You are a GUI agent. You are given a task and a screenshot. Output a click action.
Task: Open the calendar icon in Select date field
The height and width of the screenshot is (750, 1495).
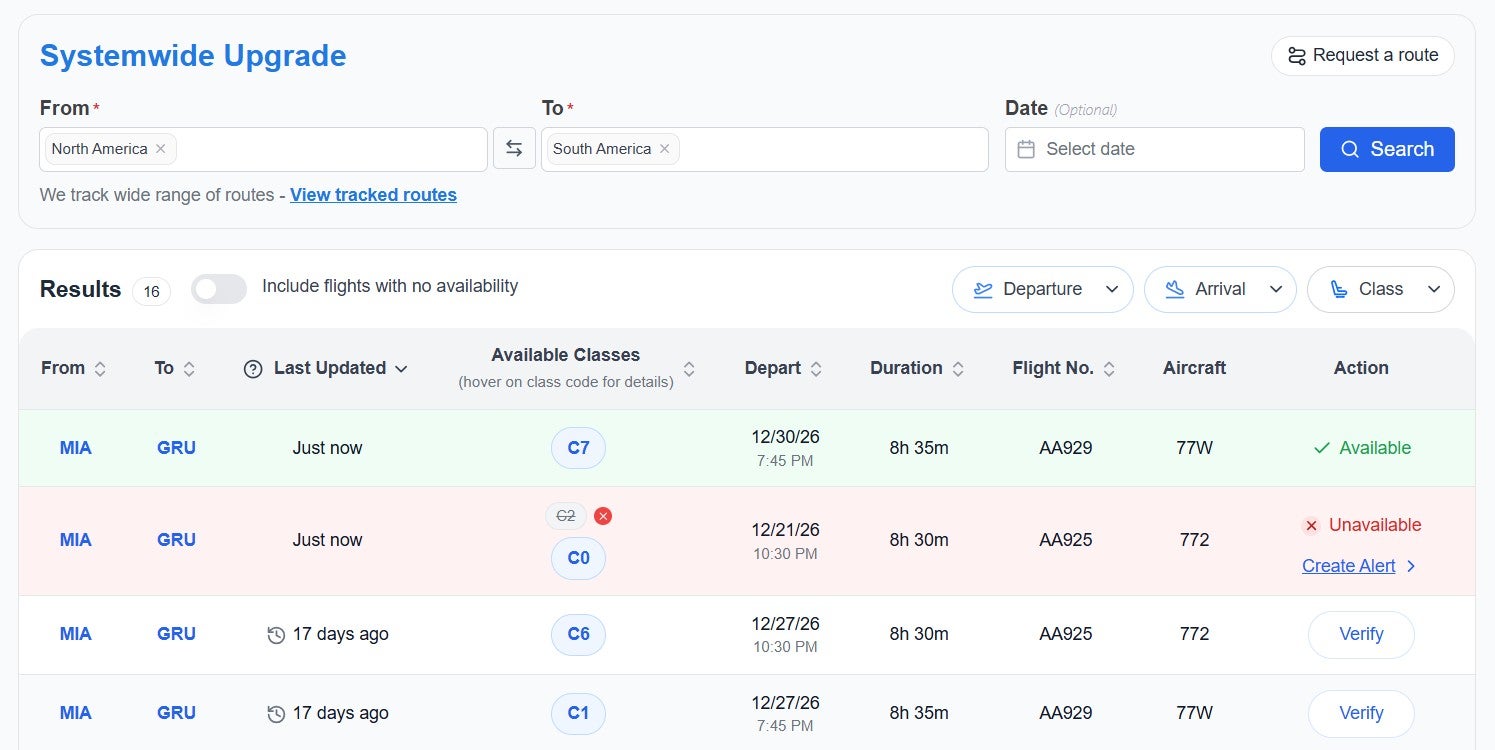click(x=1025, y=148)
